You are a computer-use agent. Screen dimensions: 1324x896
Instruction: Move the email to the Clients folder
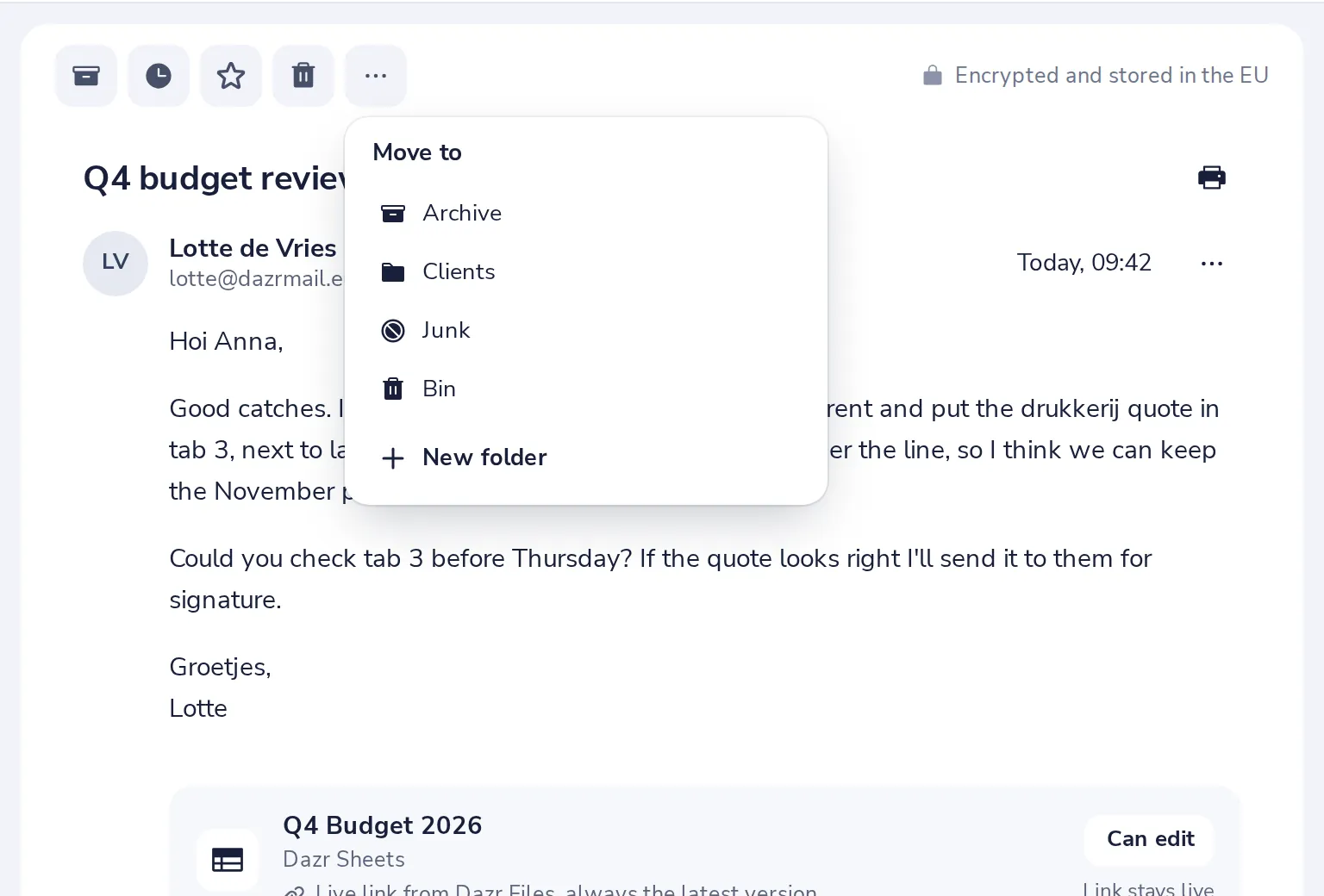coord(586,271)
